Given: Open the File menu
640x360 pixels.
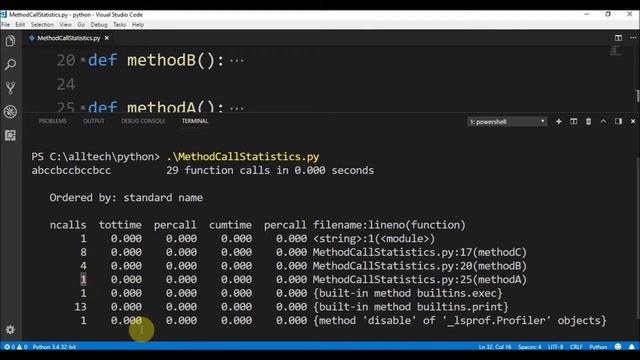Looking at the screenshot, I should pyautogui.click(x=6, y=24).
